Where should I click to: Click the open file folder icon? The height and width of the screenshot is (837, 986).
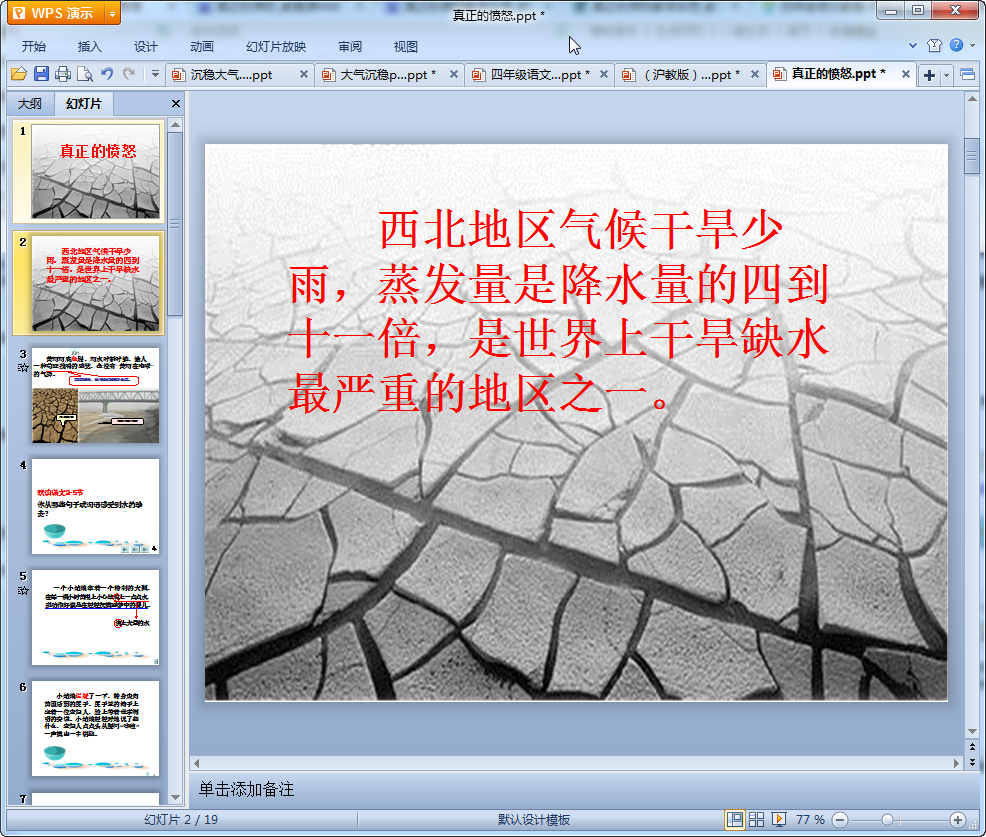pyautogui.click(x=19, y=74)
